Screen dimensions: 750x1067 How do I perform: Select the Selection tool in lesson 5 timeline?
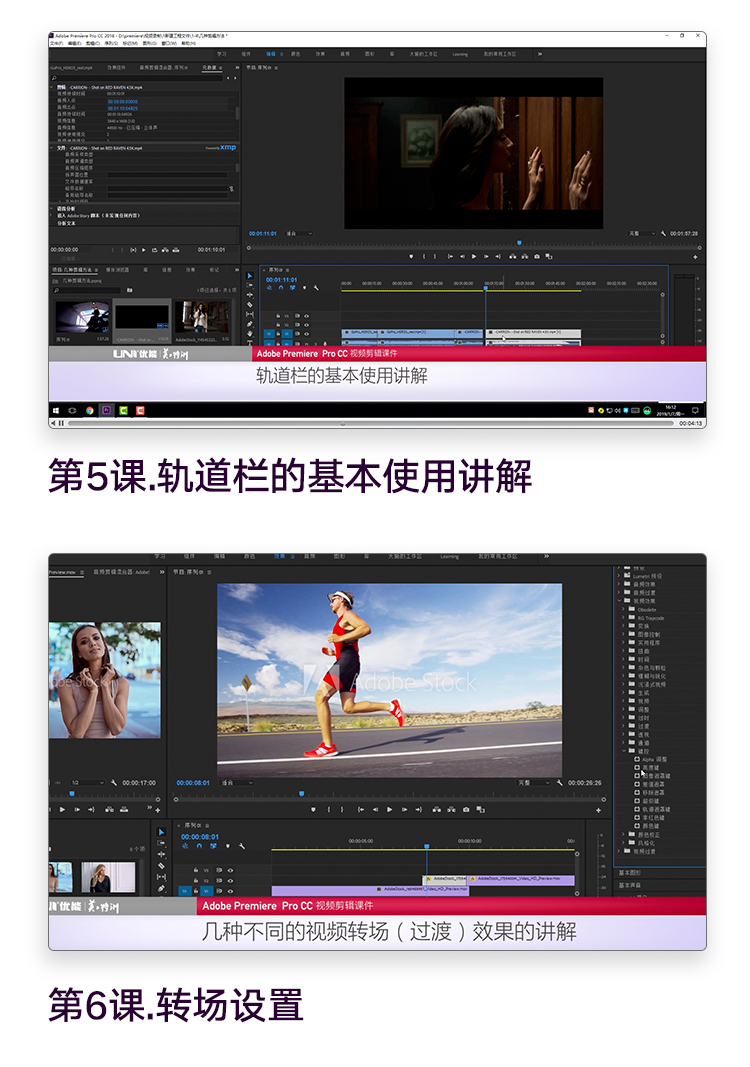249,276
